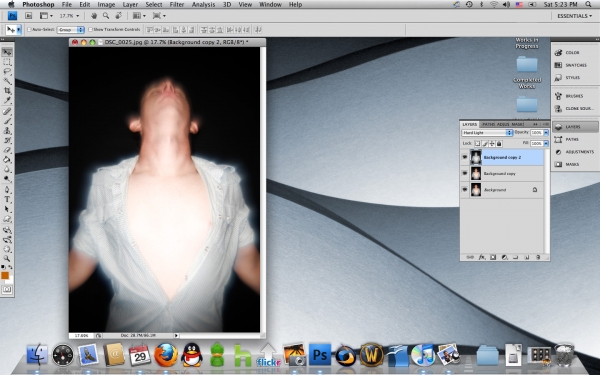Open the SWATCHES panel button
Viewport: 600px width, 375px height.
[575, 65]
